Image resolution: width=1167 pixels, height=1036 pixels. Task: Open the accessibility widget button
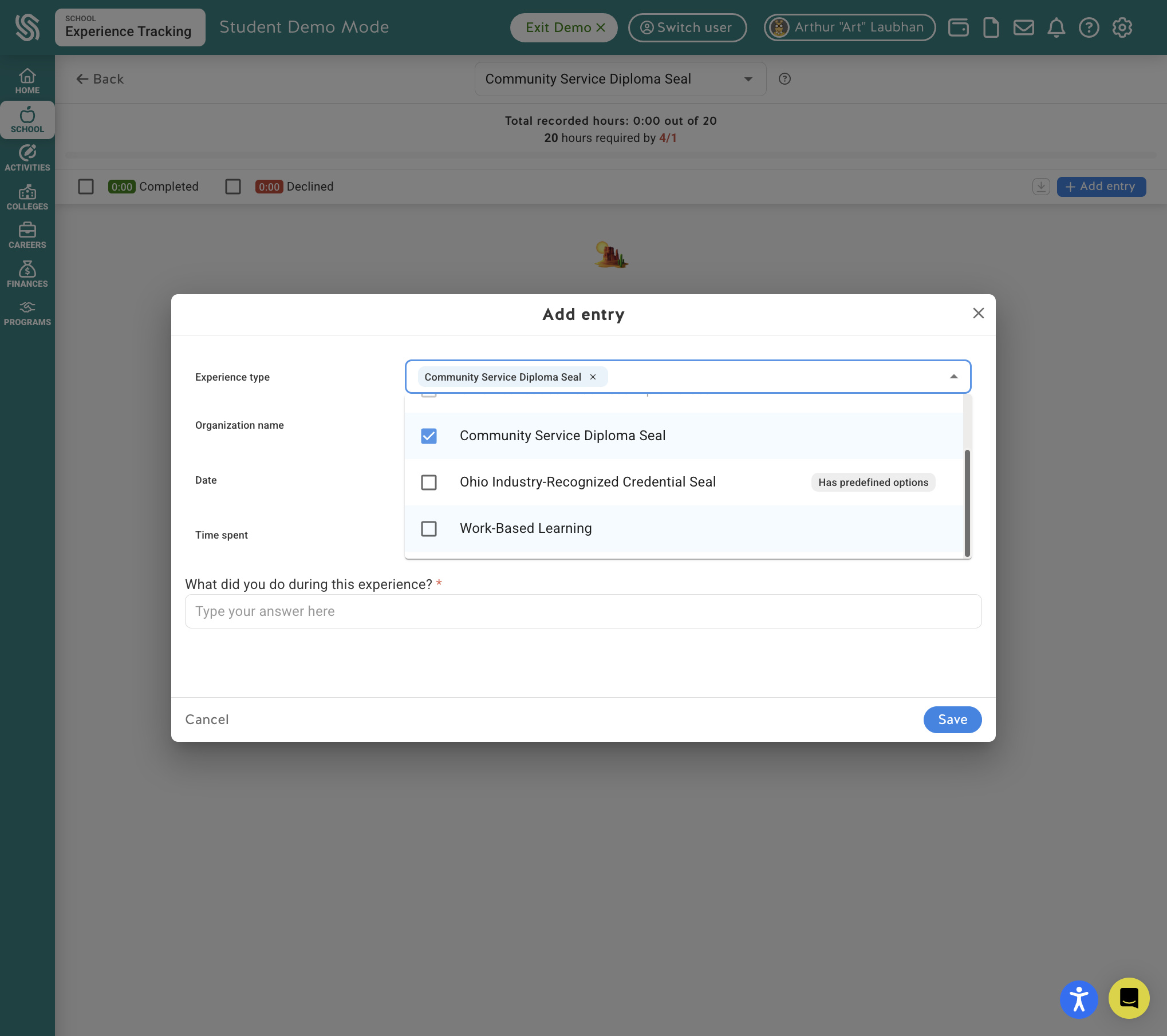coord(1079,999)
